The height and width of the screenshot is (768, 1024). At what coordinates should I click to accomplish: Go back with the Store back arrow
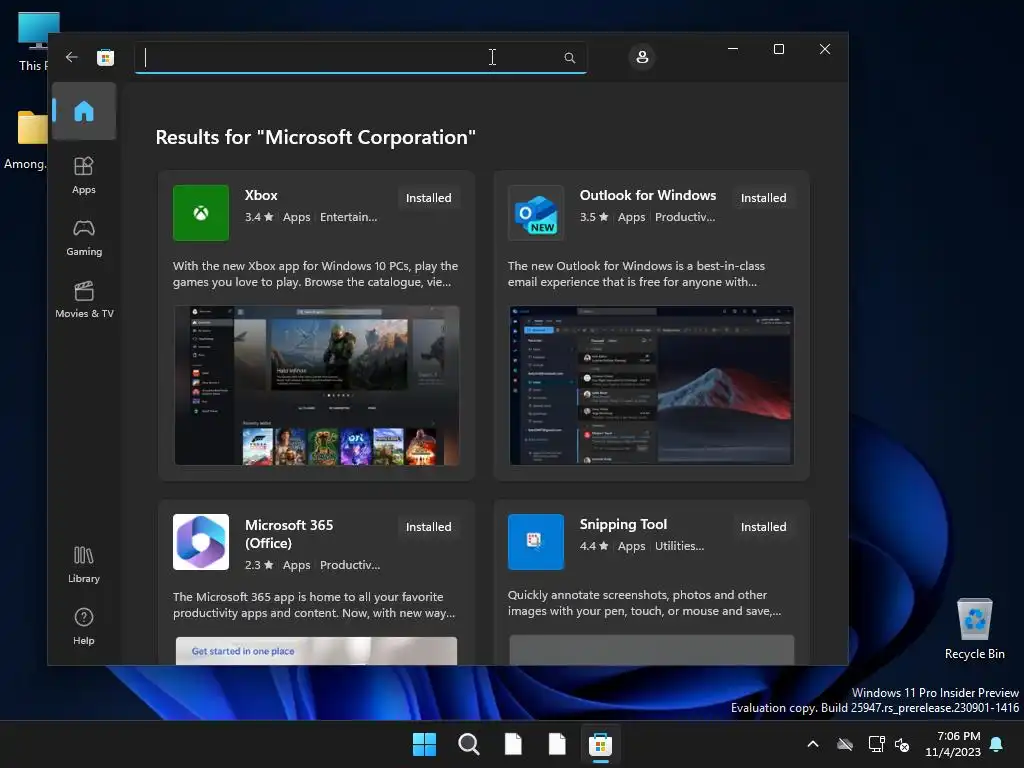[x=72, y=57]
